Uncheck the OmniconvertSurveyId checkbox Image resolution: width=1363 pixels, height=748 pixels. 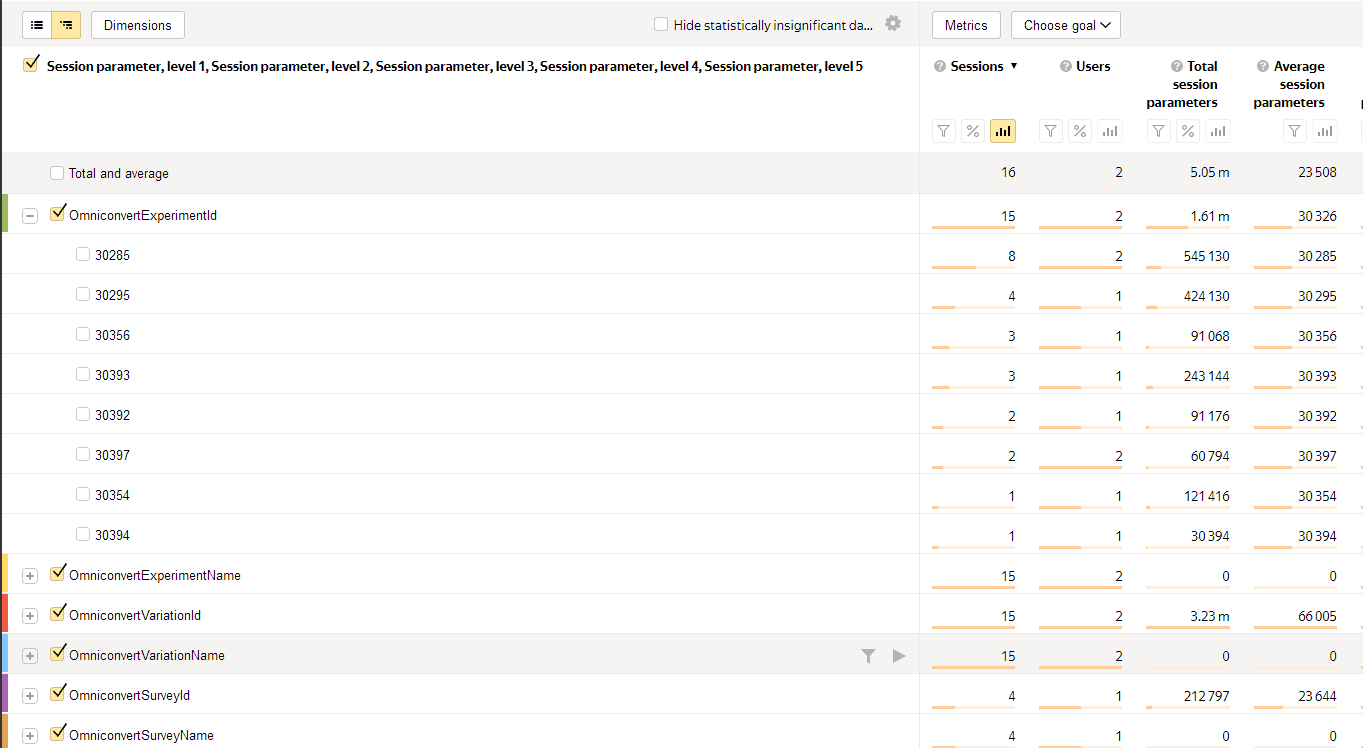(x=58, y=694)
